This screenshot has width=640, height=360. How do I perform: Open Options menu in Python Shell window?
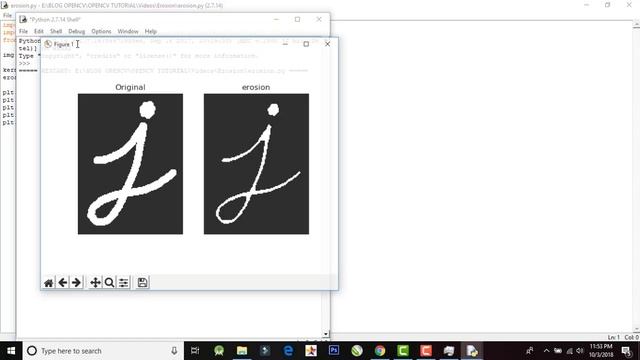coord(101,31)
